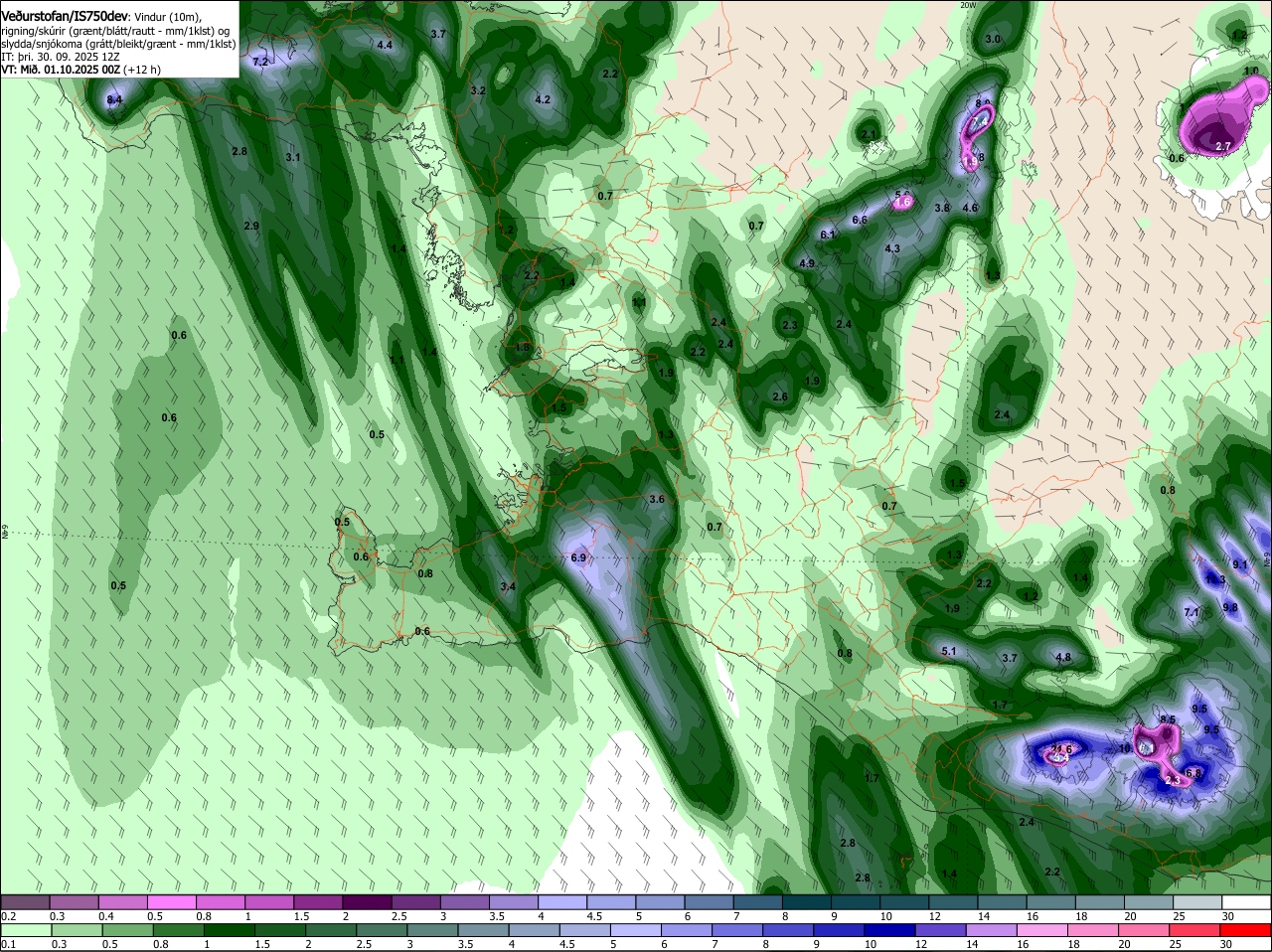Click the precipitation value 3.4 on the map
The width and height of the screenshot is (1272, 952).
pos(508,586)
